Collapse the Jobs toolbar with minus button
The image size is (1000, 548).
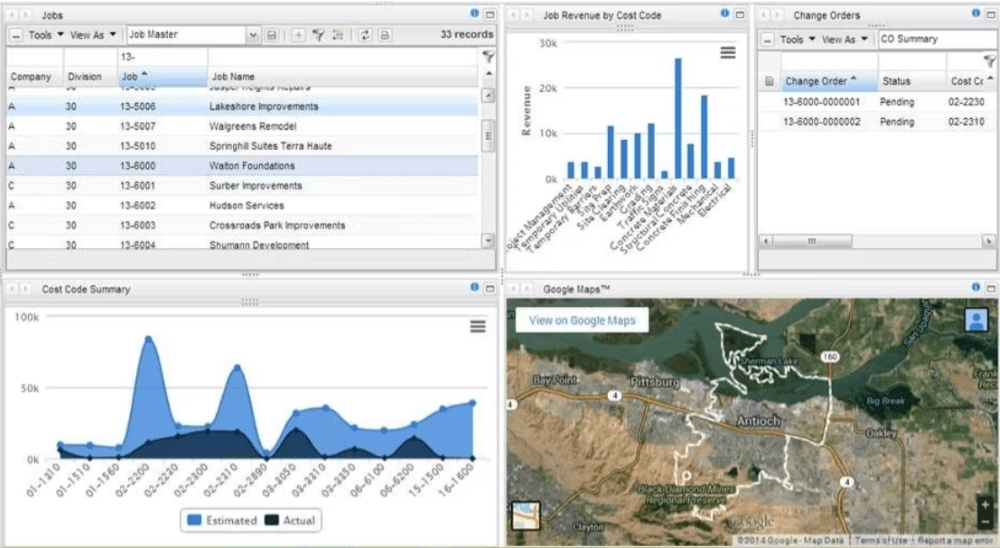[x=16, y=36]
